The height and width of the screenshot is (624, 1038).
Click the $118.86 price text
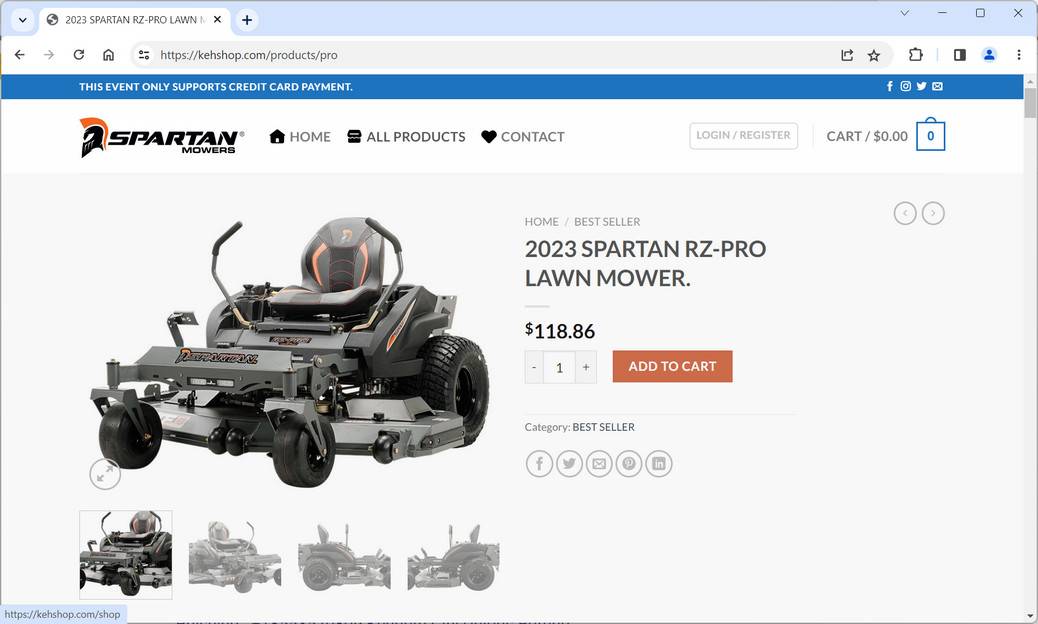coord(560,331)
